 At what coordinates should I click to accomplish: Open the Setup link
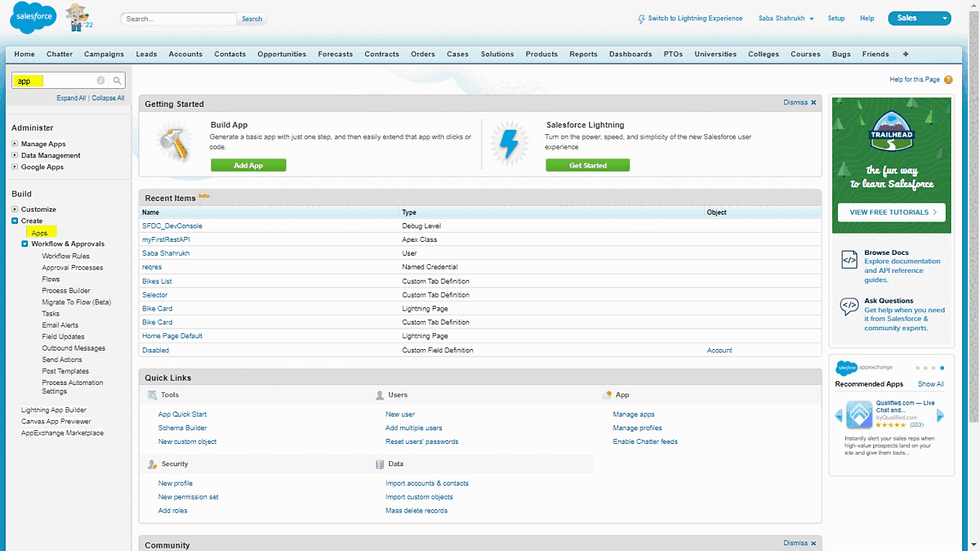pyautogui.click(x=836, y=19)
